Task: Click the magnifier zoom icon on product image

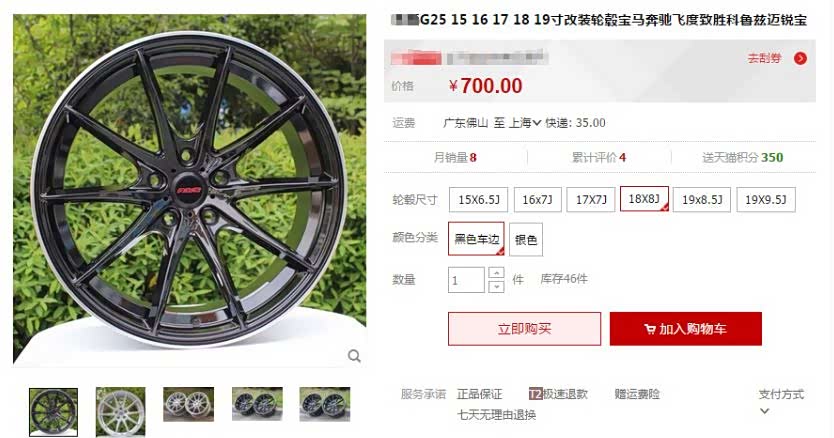Action: 354,356
